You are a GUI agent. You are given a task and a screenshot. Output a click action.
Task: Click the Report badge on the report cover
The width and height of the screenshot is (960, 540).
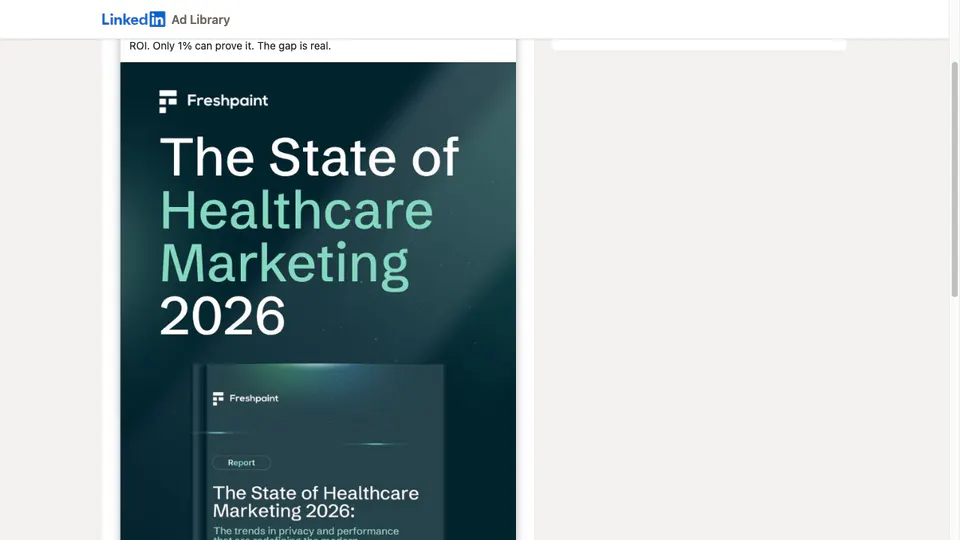pyautogui.click(x=241, y=463)
